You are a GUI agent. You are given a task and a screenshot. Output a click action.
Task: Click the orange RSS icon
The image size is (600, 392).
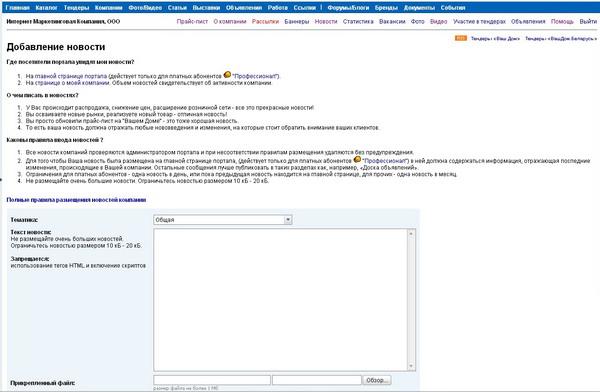tap(461, 38)
